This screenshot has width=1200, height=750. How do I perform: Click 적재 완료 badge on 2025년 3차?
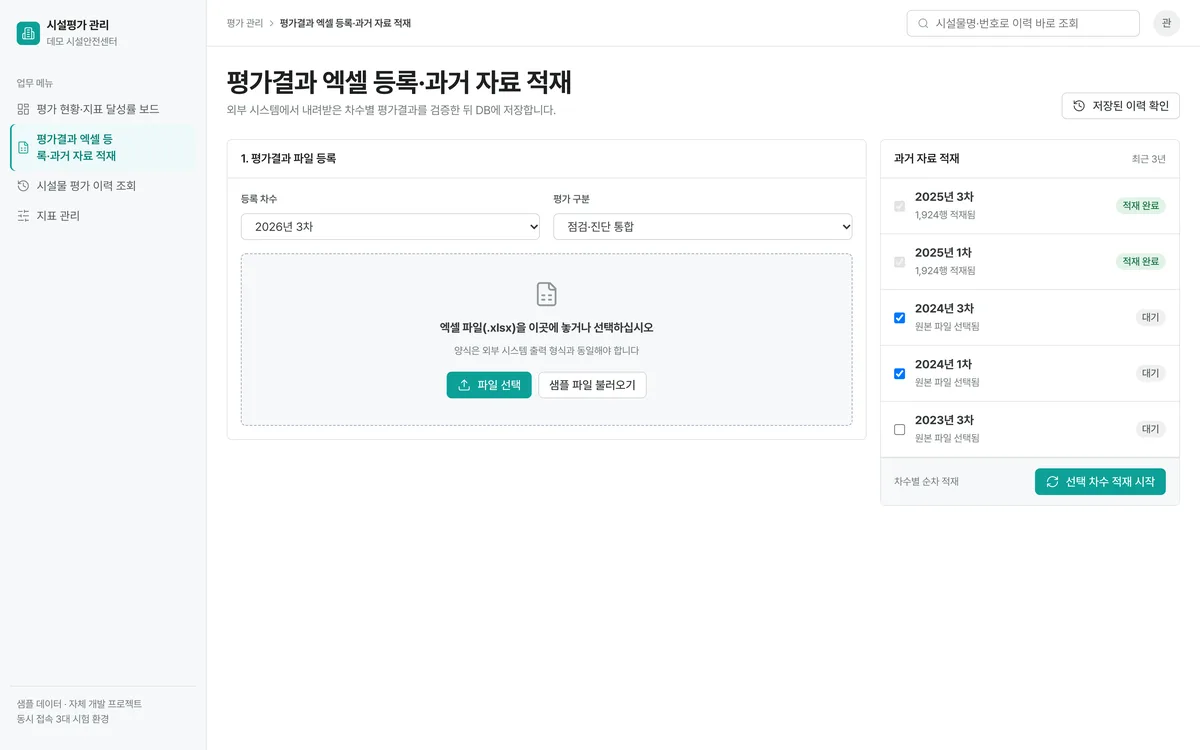tap(1141, 206)
